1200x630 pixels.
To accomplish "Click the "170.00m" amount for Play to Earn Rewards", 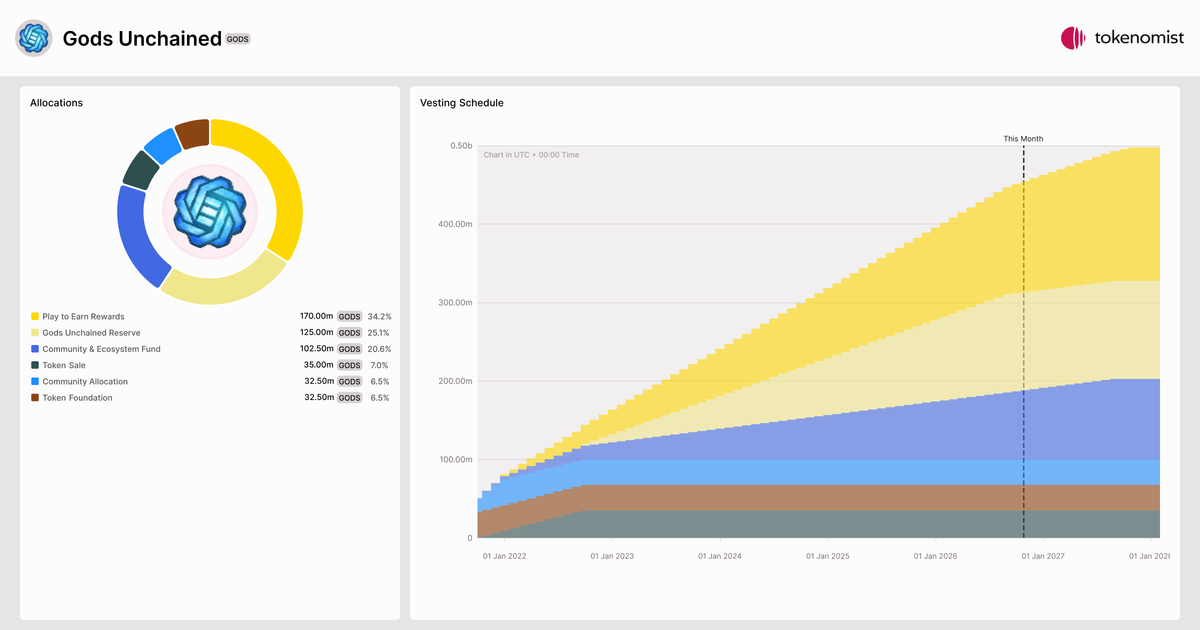I will (317, 317).
